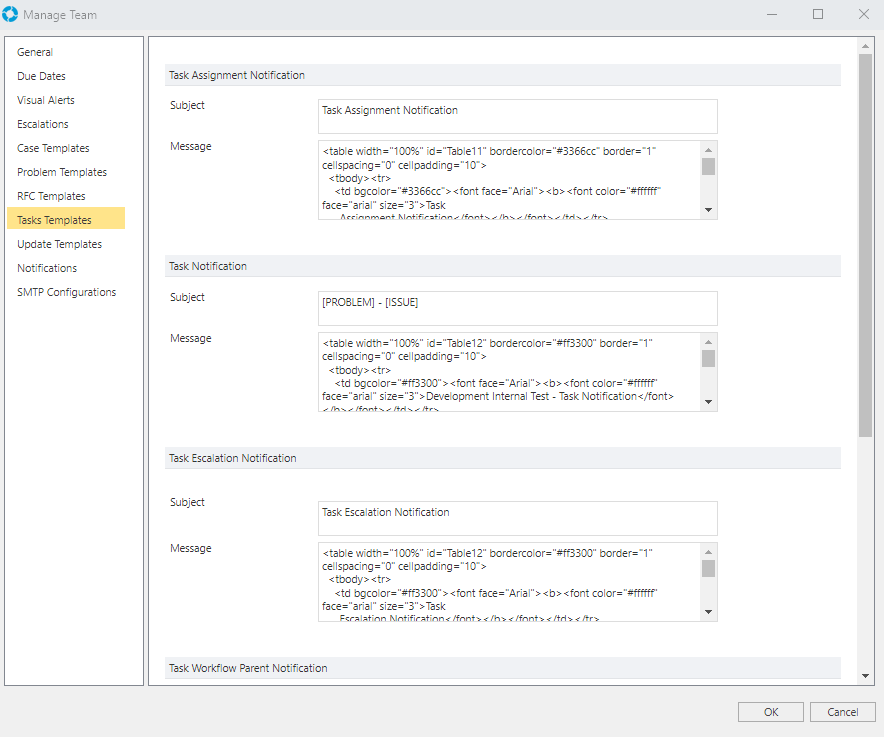Click the Manage Team app icon in title bar
Image resolution: width=884 pixels, height=737 pixels.
pos(11,15)
